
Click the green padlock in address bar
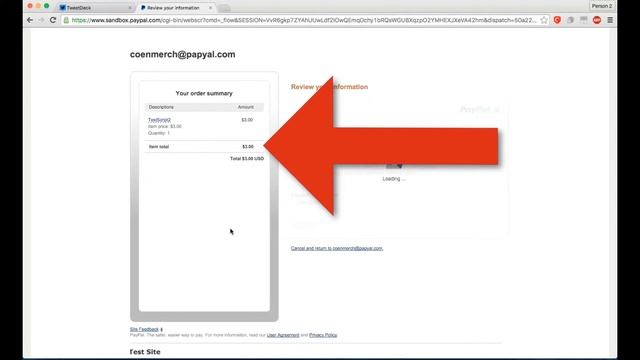(x=66, y=20)
